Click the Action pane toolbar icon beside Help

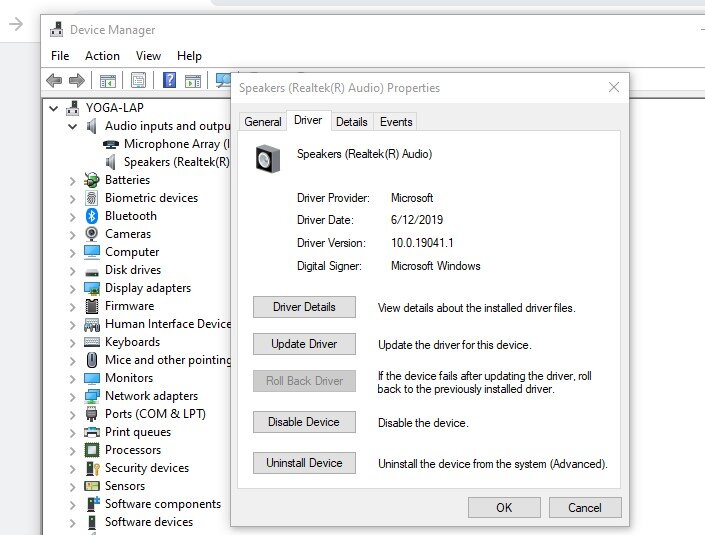click(192, 81)
